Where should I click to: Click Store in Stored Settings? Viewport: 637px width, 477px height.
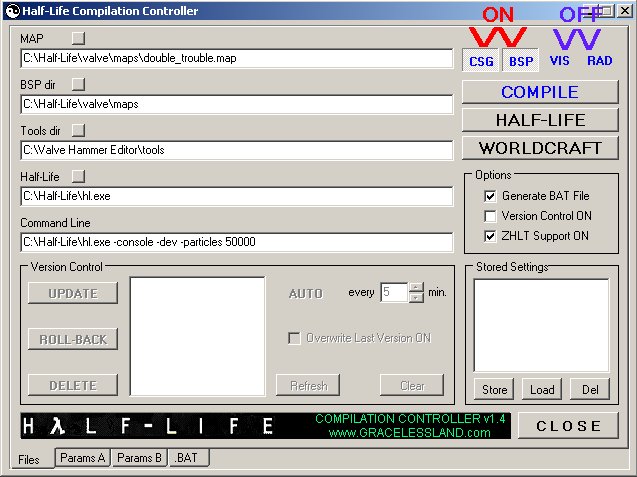(x=494, y=389)
